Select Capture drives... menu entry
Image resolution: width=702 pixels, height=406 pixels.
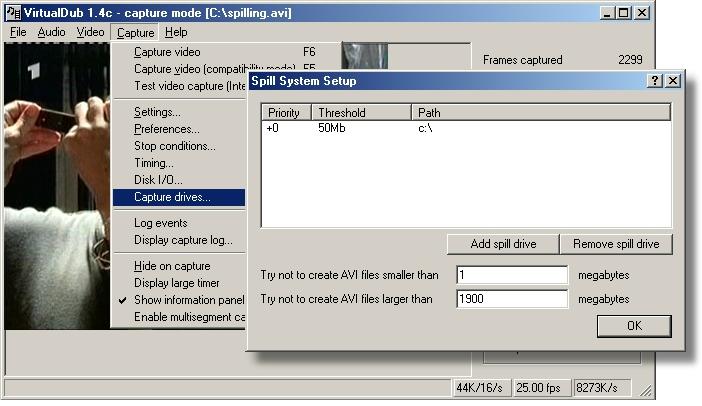[173, 197]
